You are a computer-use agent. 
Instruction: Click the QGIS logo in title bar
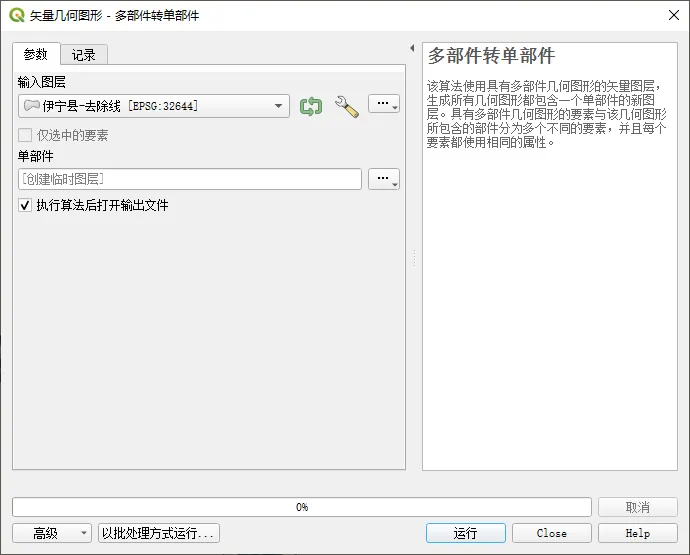pos(16,14)
